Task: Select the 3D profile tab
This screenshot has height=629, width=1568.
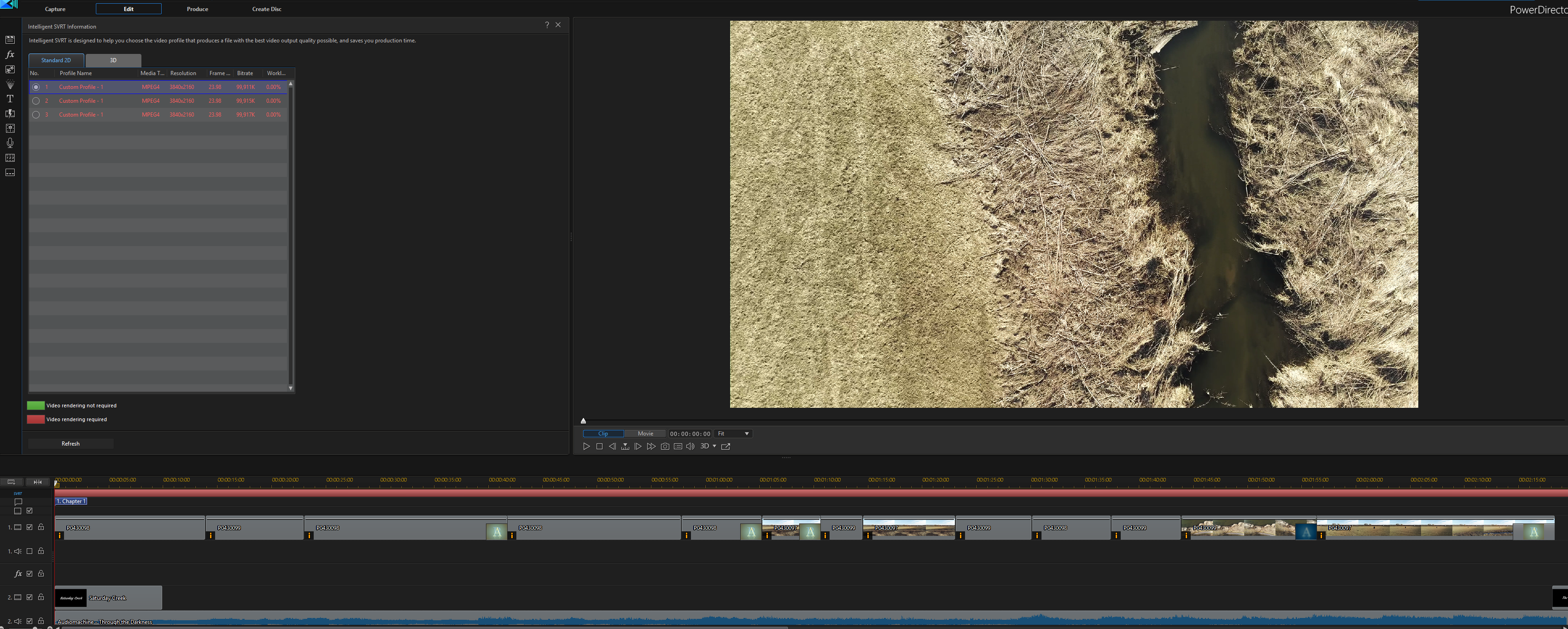Action: (x=113, y=60)
